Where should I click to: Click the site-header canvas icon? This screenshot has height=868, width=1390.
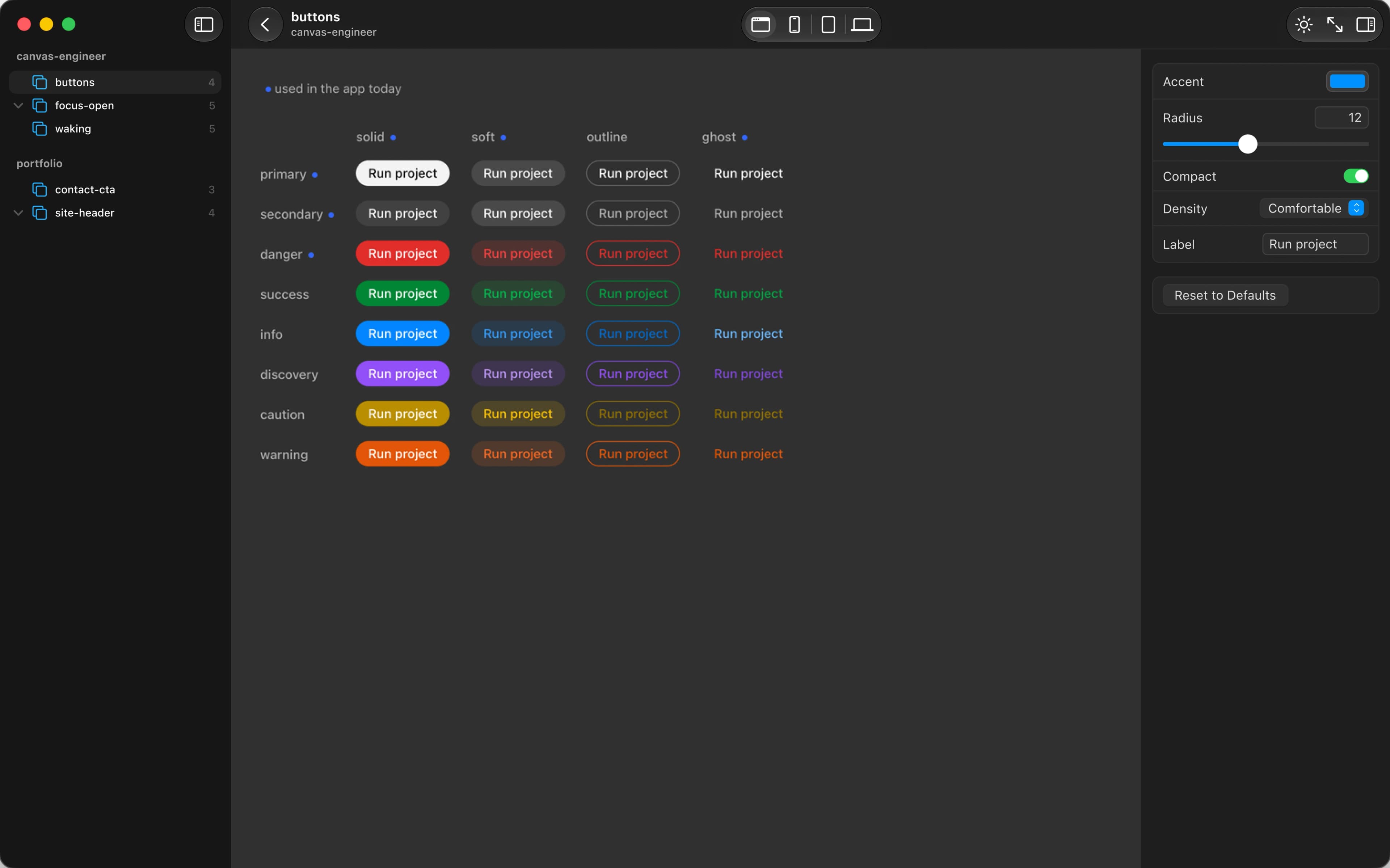[x=39, y=213]
